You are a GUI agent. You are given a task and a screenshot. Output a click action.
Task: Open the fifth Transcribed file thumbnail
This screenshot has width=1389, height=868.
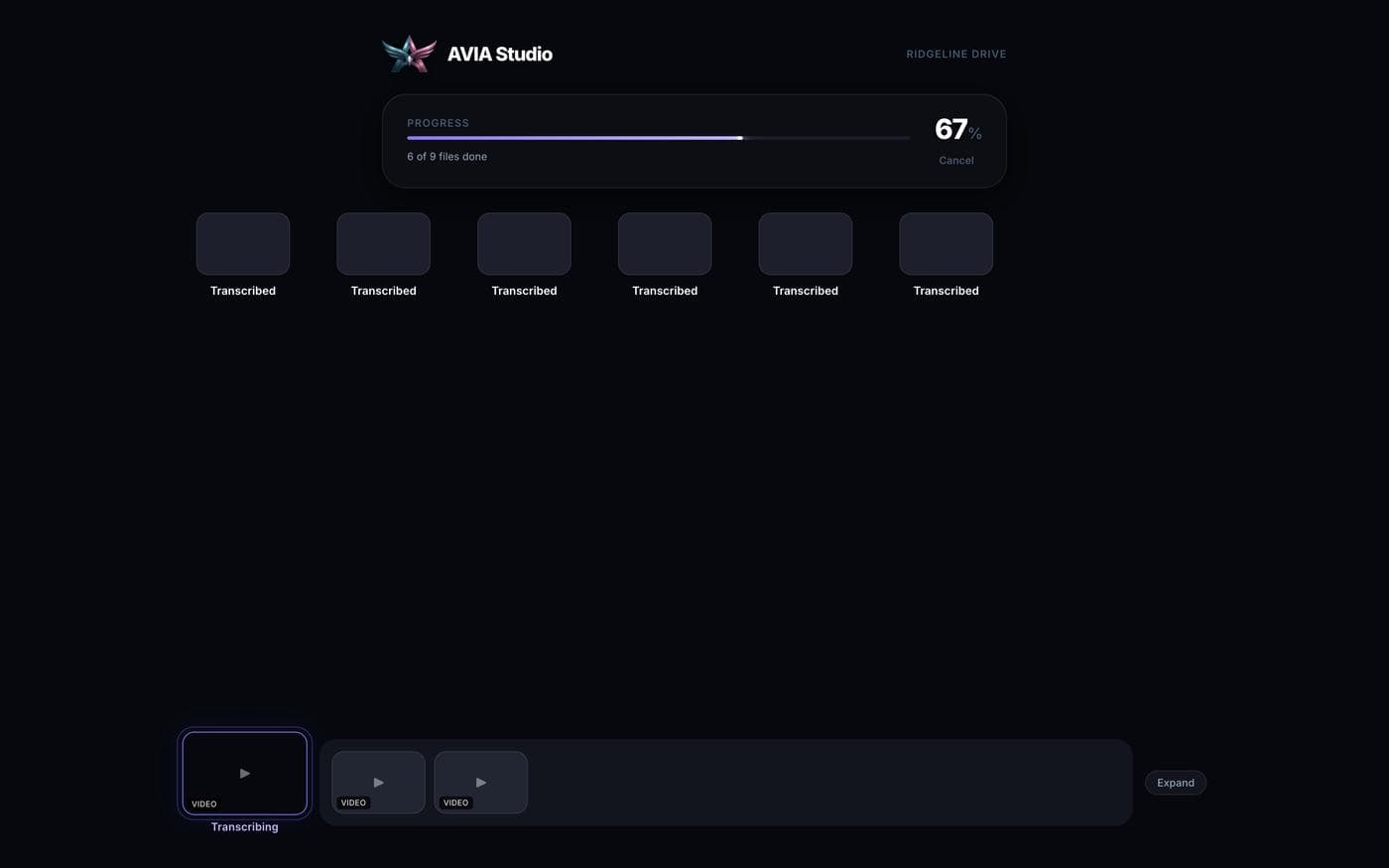[x=806, y=244]
